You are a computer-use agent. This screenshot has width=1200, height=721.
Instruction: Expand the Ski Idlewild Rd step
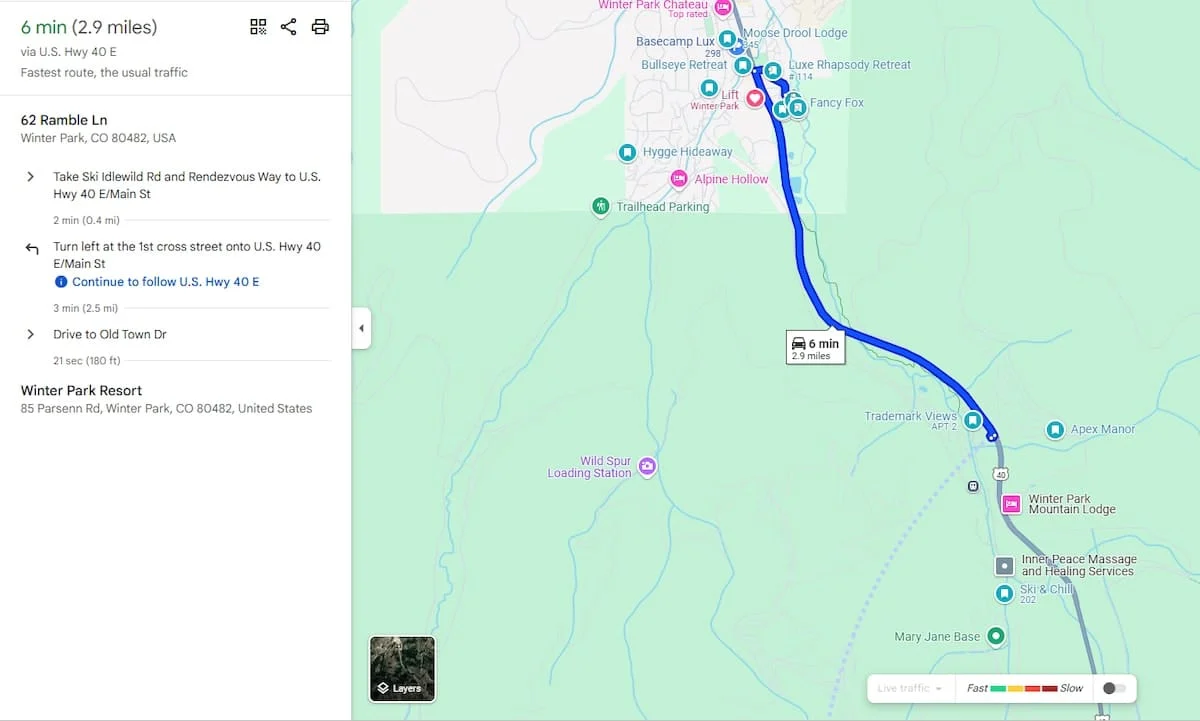click(x=31, y=177)
